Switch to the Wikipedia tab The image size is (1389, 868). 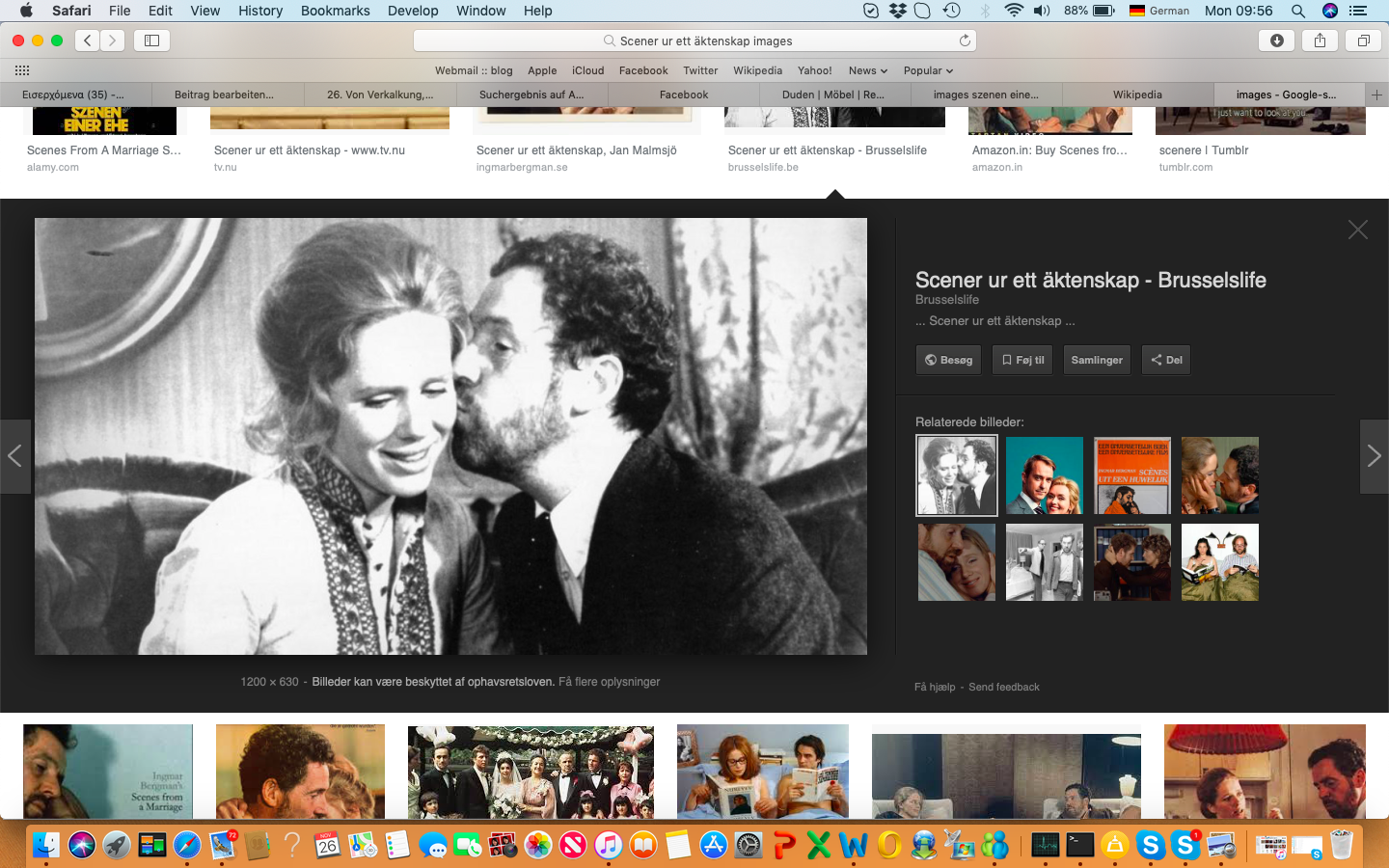(x=1137, y=95)
